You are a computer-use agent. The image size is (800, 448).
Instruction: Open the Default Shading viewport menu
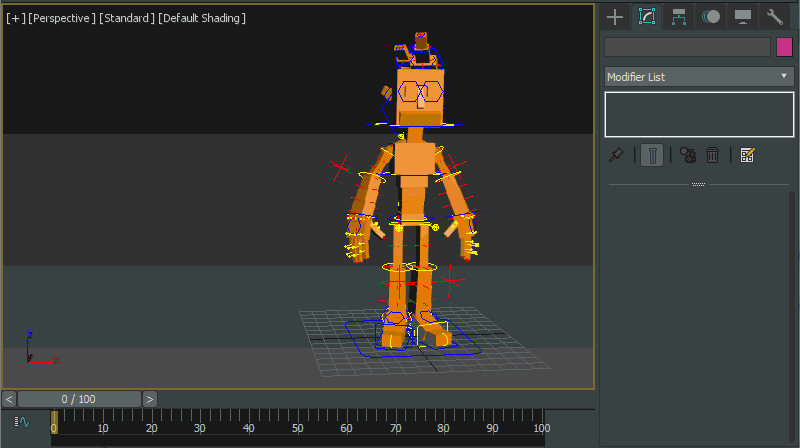pos(202,18)
